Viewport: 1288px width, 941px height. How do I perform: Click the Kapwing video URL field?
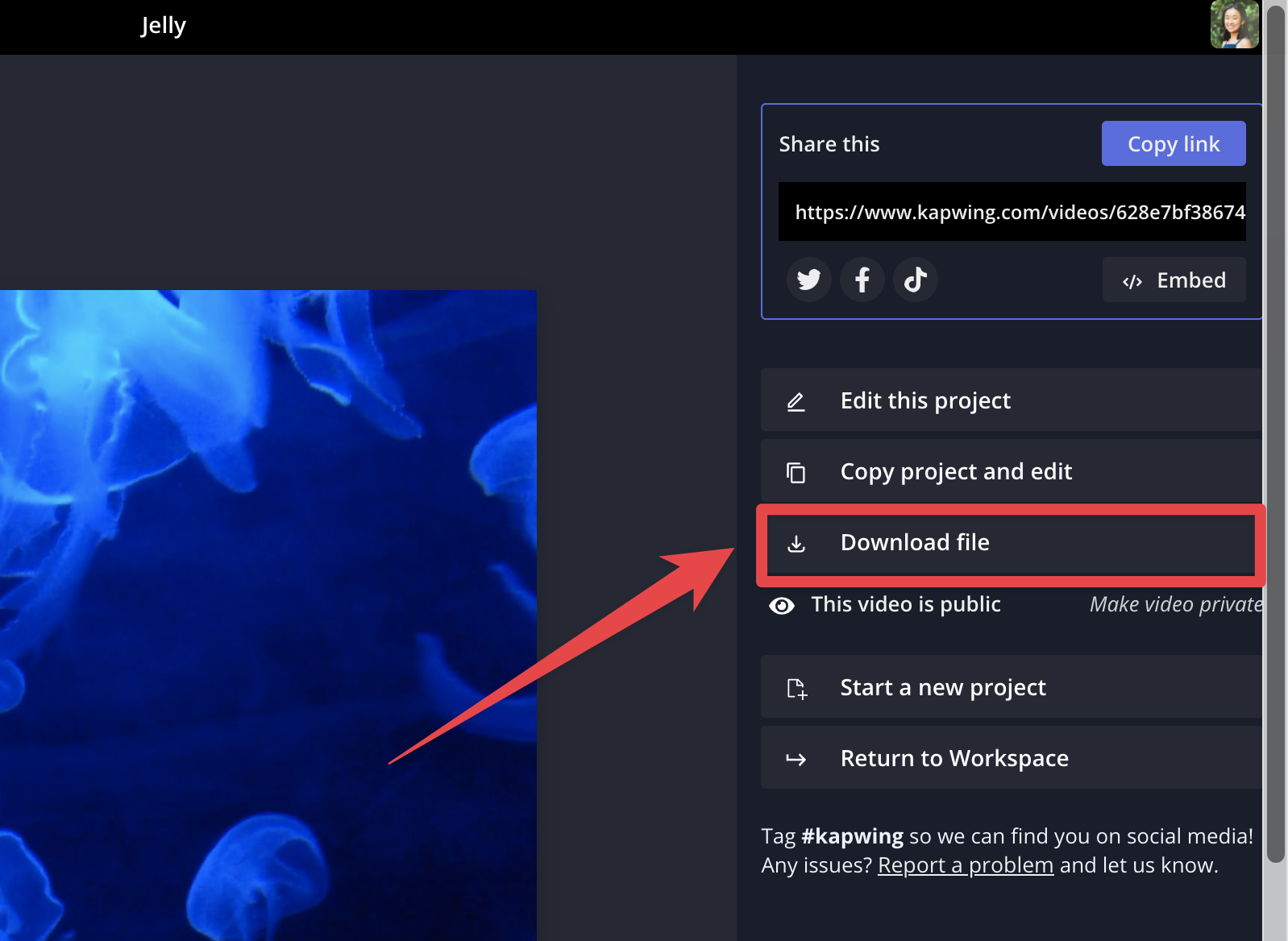(x=1012, y=212)
